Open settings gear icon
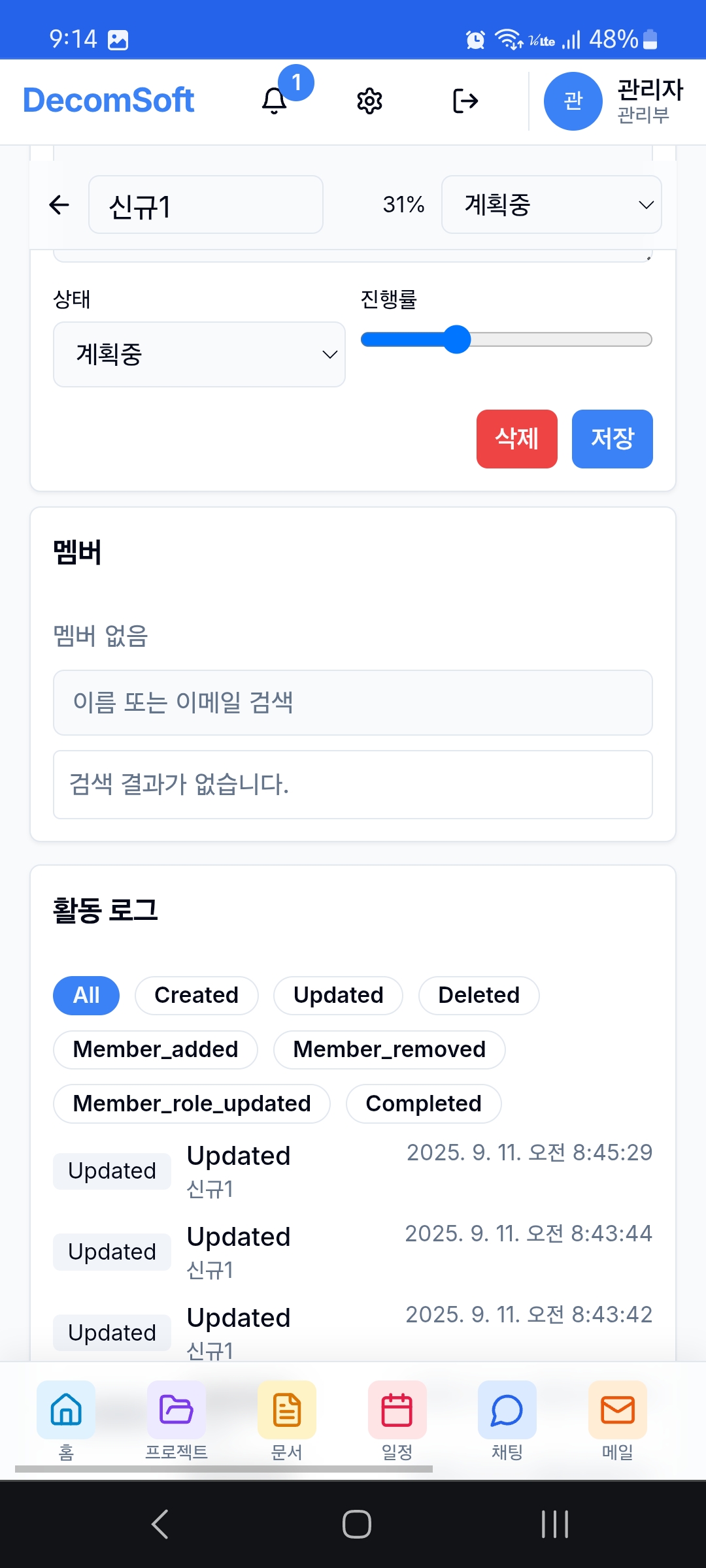 (x=369, y=101)
